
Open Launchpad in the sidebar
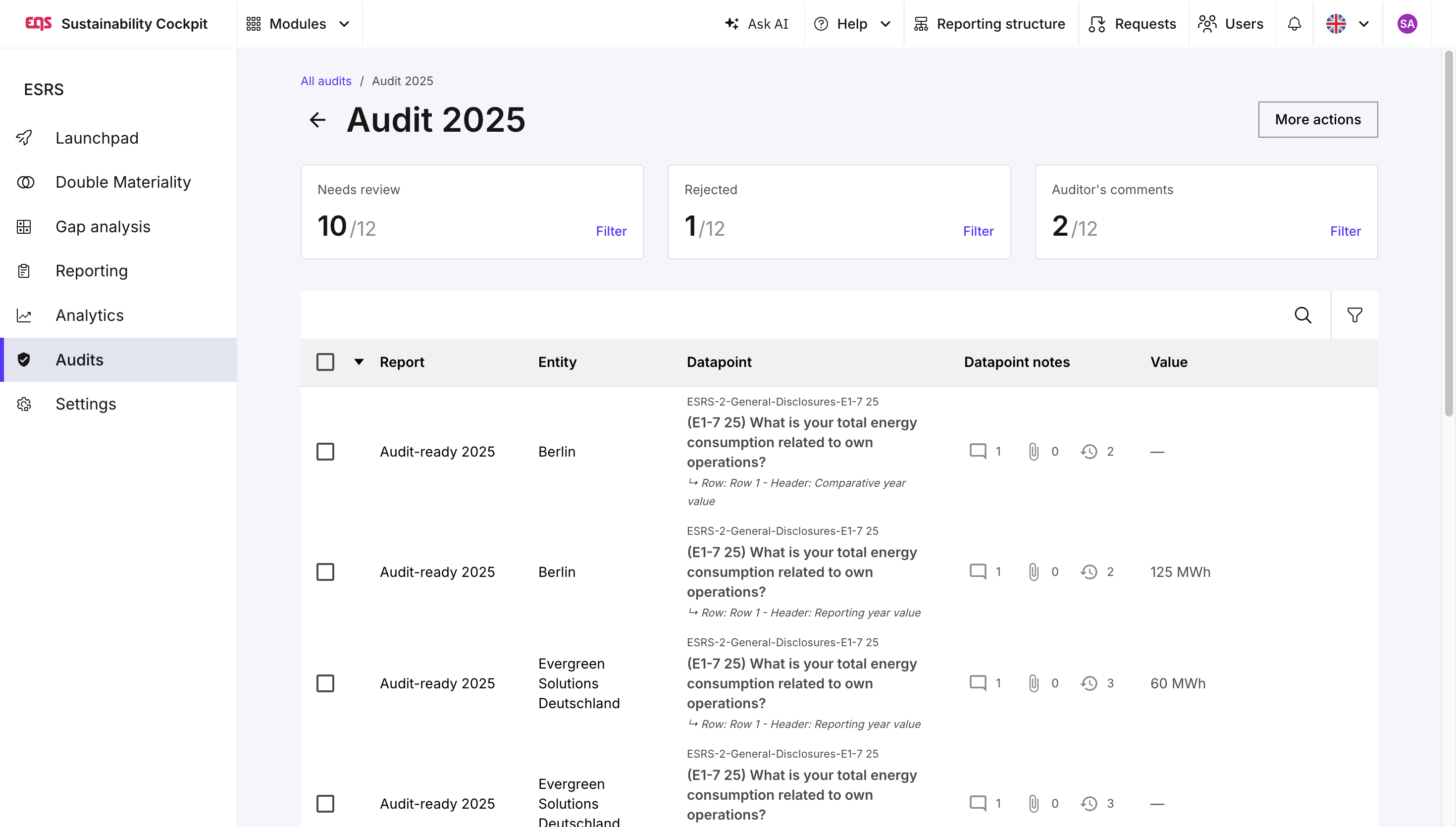click(119, 138)
